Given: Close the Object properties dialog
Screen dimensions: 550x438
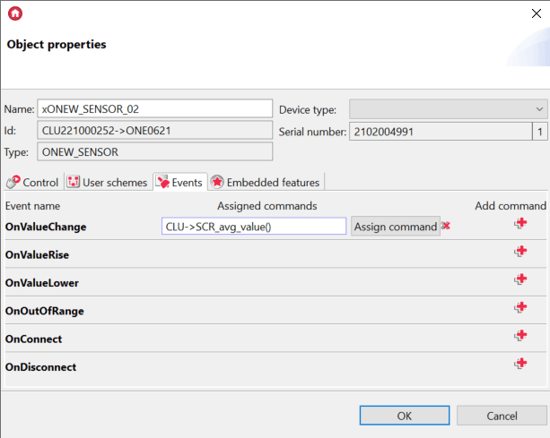Looking at the screenshot, I should click(x=536, y=14).
